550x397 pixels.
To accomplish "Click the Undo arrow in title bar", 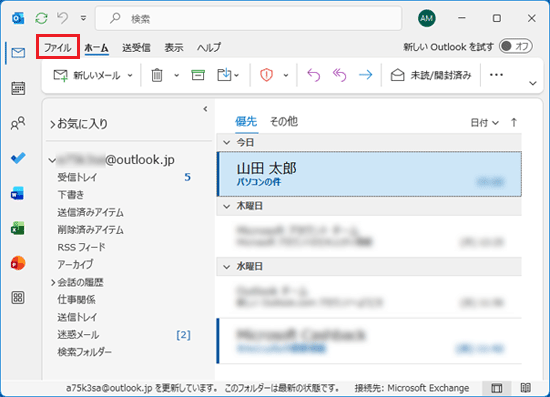I will pos(62,18).
